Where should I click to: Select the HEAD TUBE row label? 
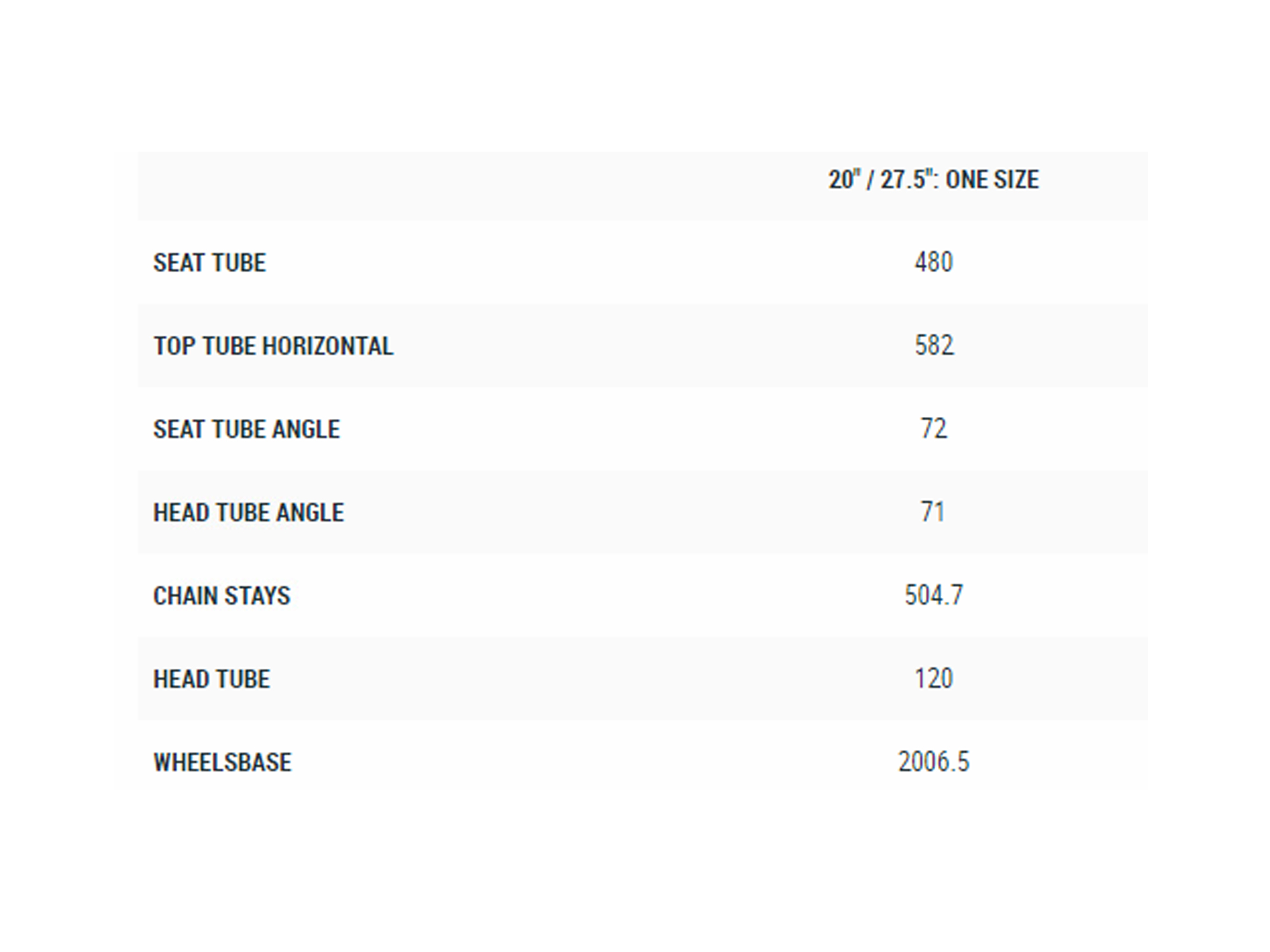(x=211, y=679)
